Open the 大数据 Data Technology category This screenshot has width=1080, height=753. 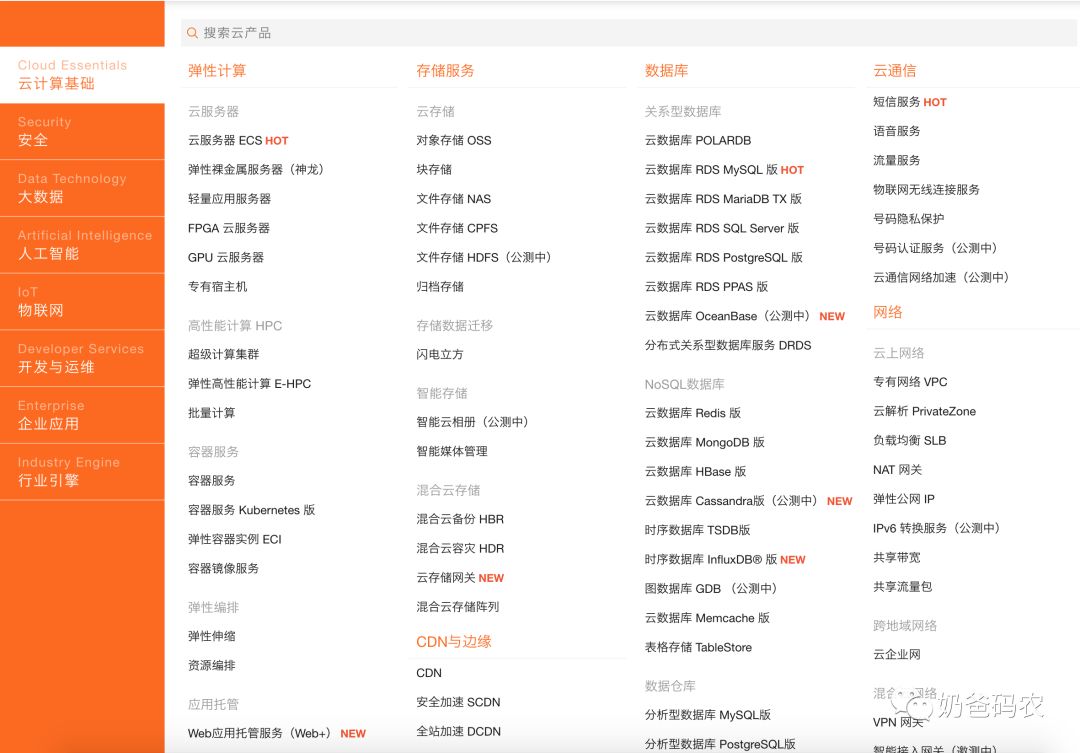(x=82, y=188)
